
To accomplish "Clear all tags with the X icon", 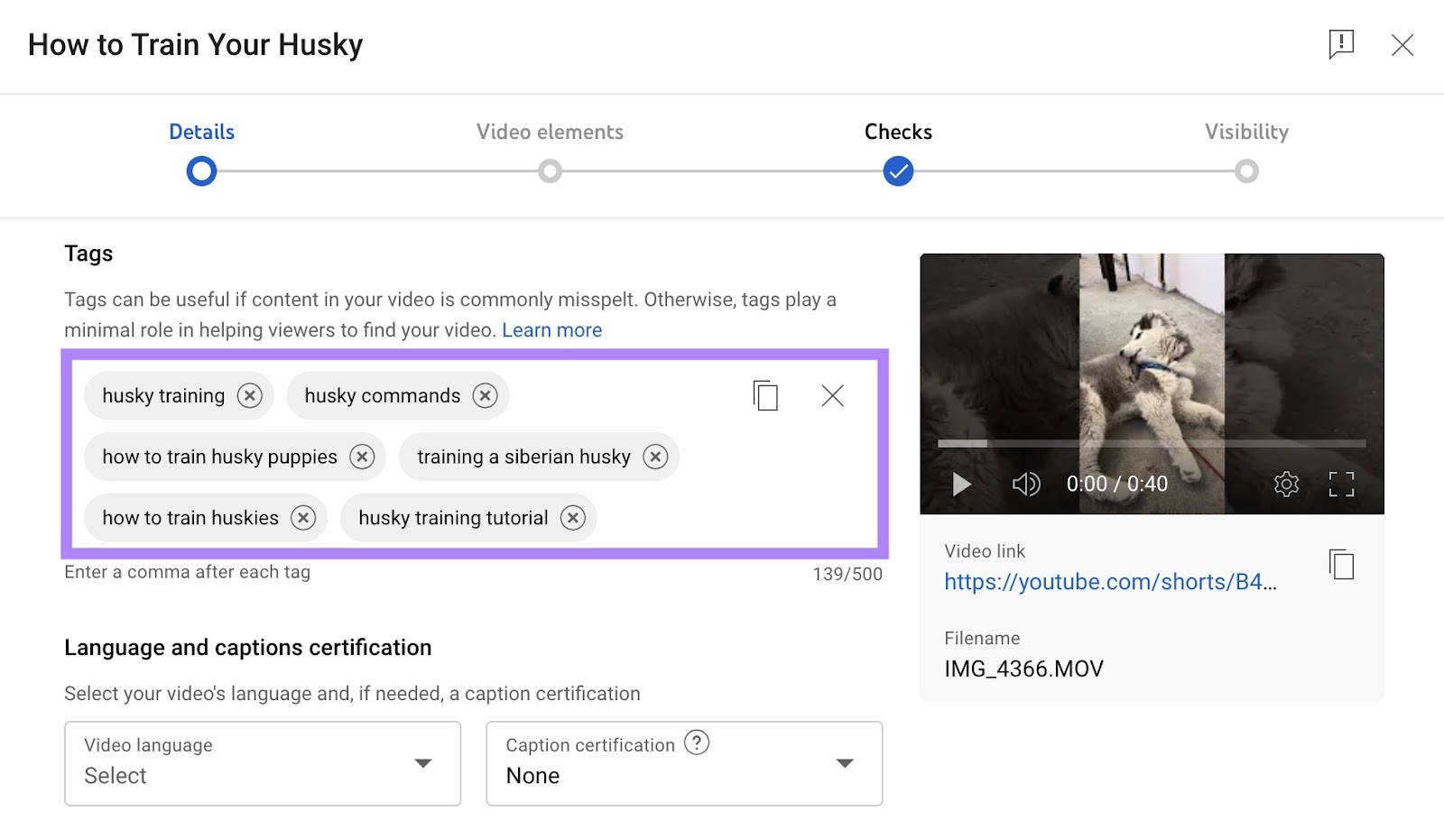I will pos(831,395).
